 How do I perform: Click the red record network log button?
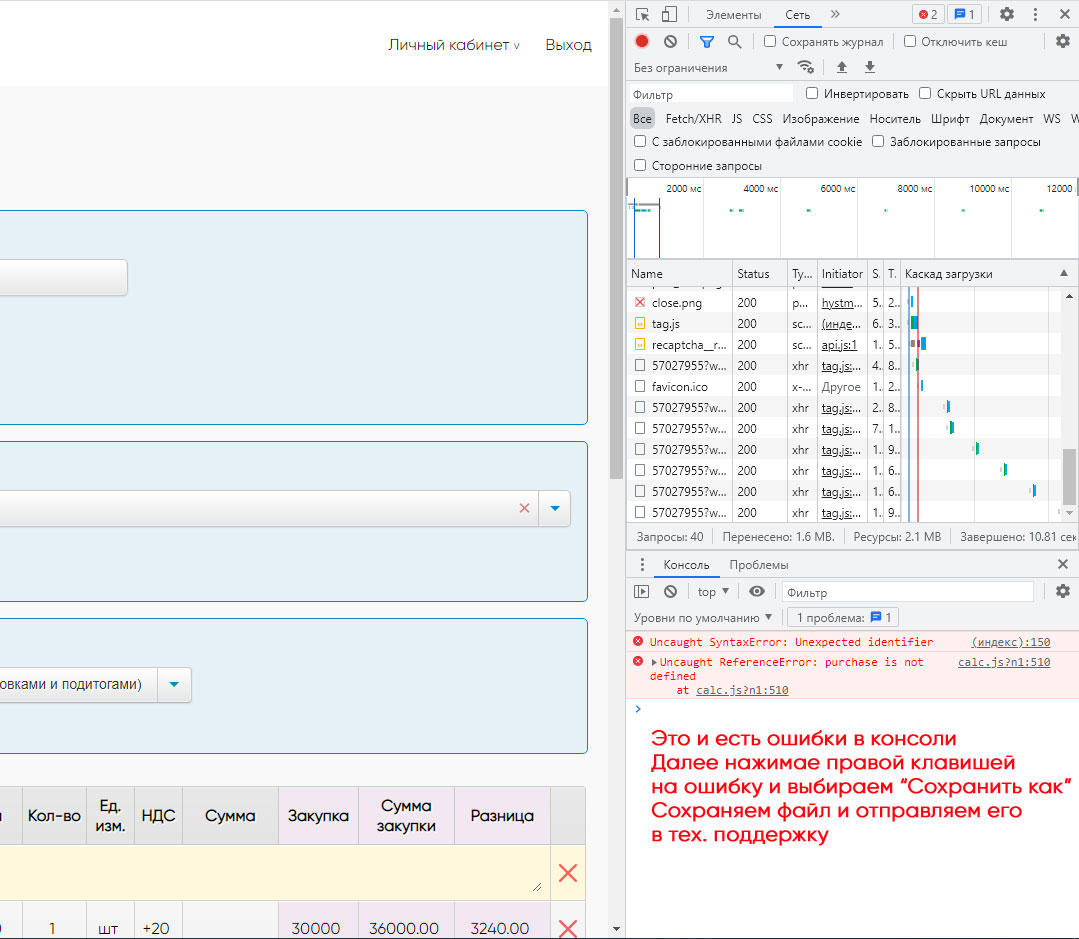tap(642, 41)
